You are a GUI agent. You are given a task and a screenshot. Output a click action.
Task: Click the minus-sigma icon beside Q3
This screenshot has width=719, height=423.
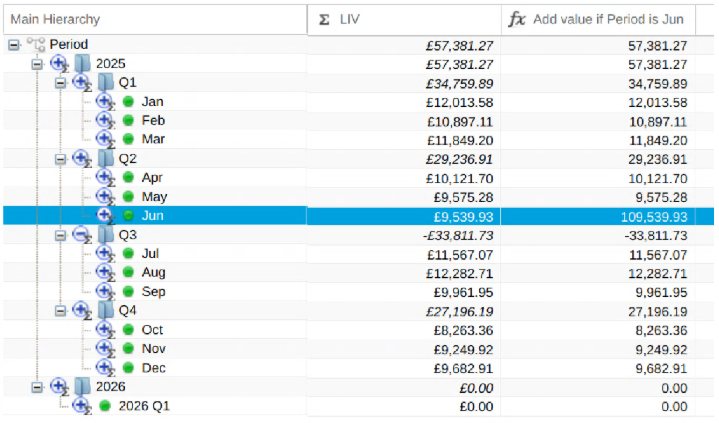click(x=82, y=235)
